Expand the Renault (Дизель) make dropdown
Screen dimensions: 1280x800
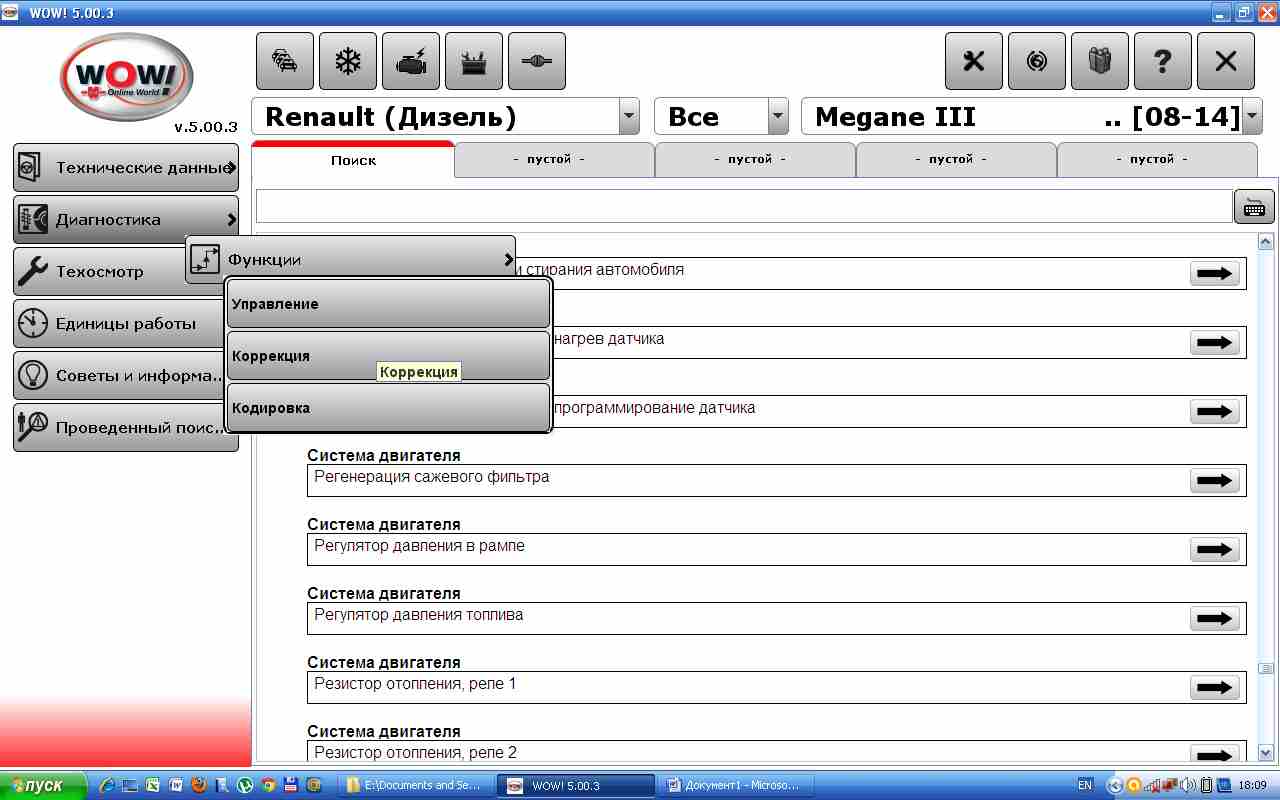[x=629, y=117]
